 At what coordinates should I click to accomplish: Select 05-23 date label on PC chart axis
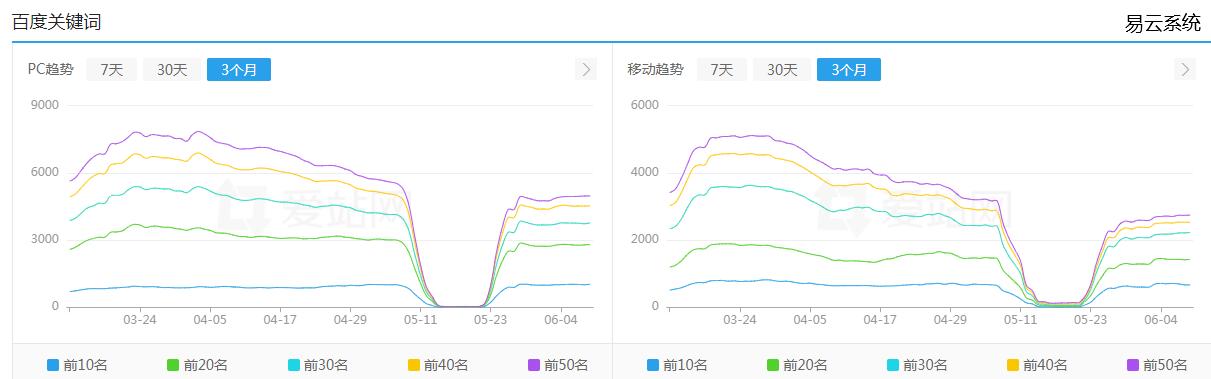tap(491, 320)
